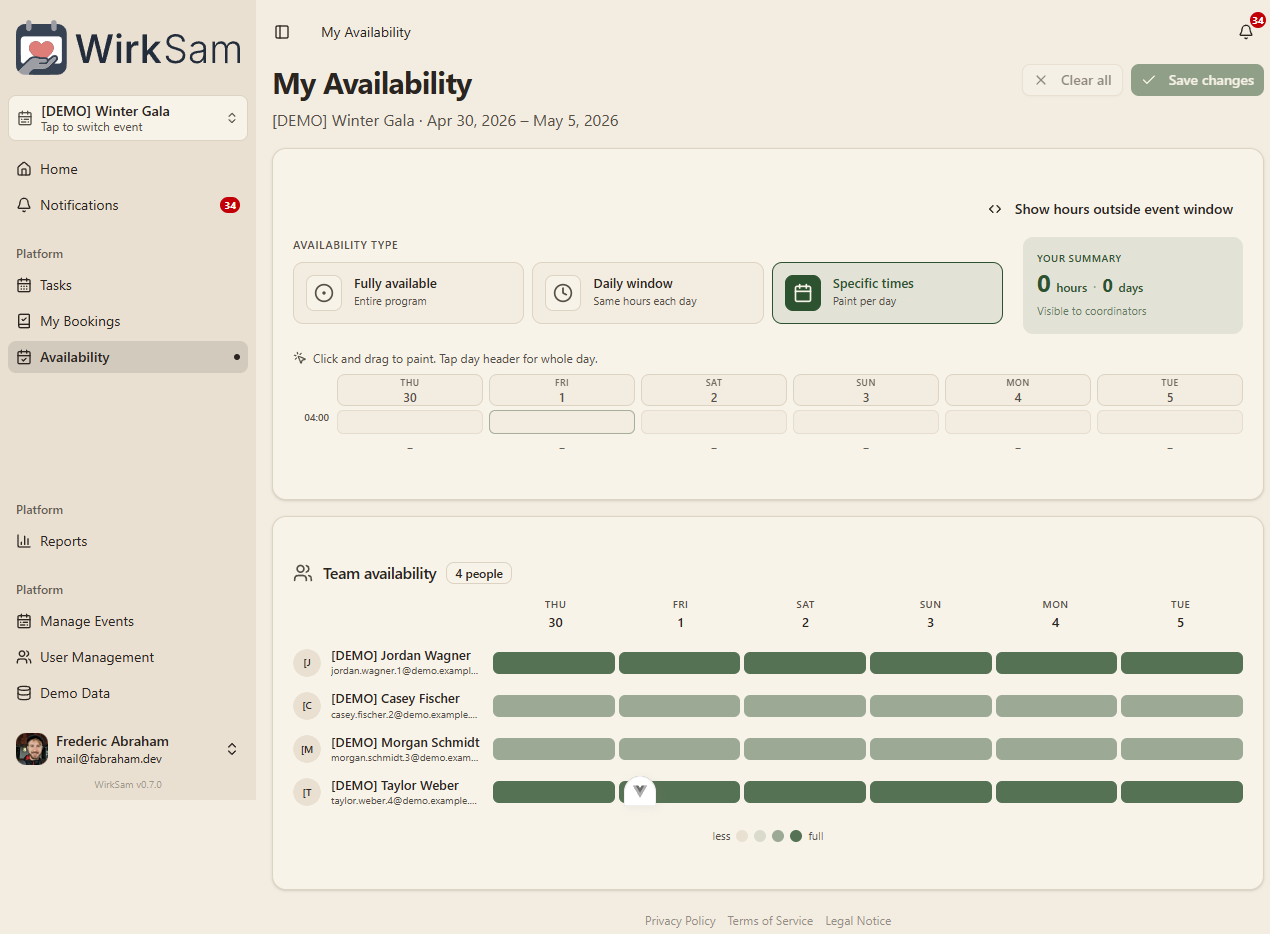Screen dimensions: 1270x934
Task: Open User Management page
Action: point(128,657)
